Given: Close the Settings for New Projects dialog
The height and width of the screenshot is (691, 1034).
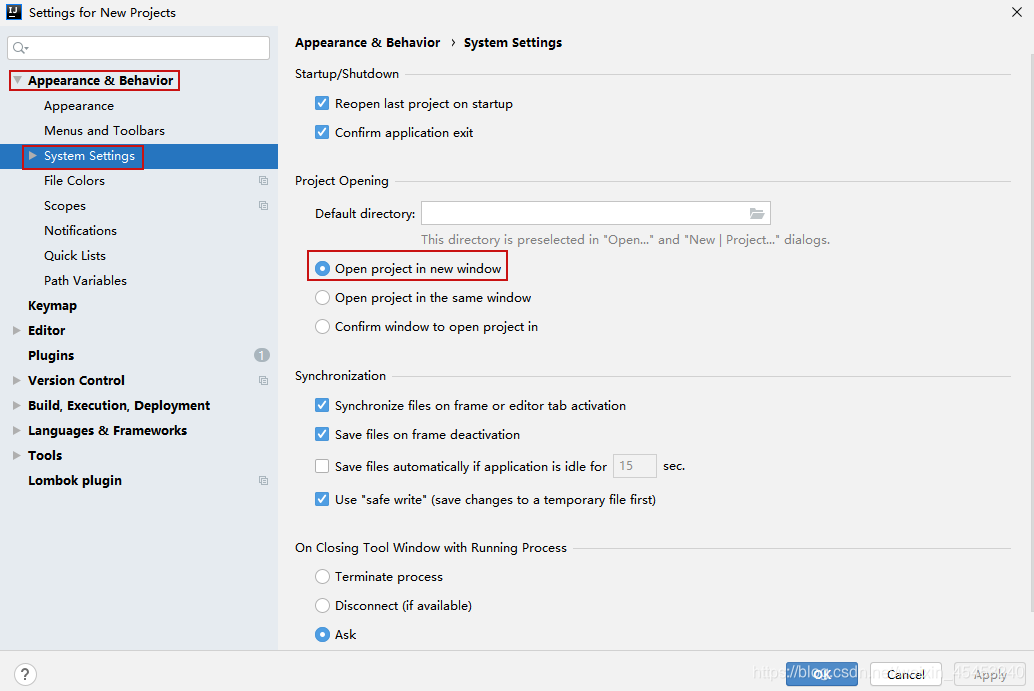Looking at the screenshot, I should click(x=1017, y=12).
